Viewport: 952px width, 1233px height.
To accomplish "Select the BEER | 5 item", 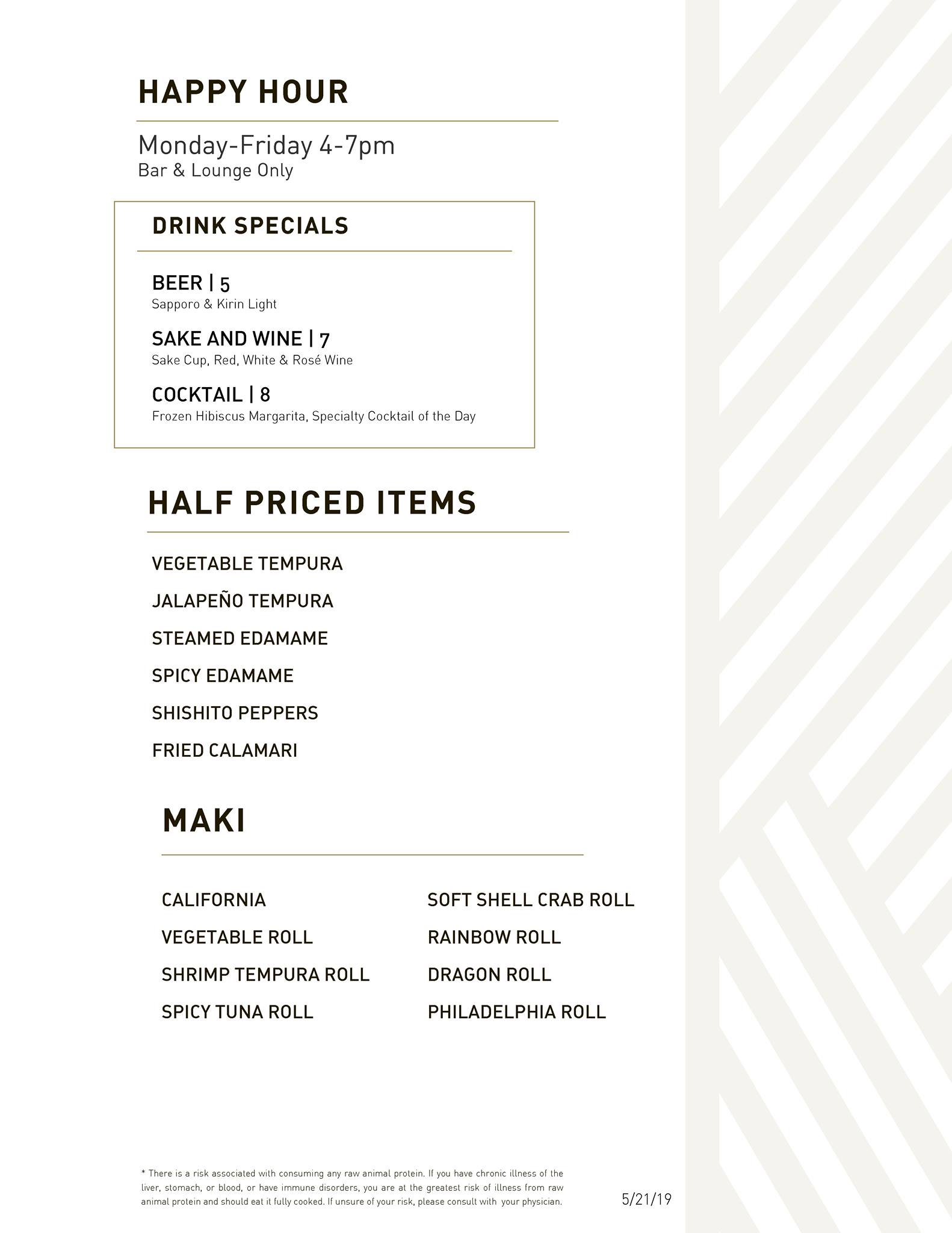I will pyautogui.click(x=191, y=283).
